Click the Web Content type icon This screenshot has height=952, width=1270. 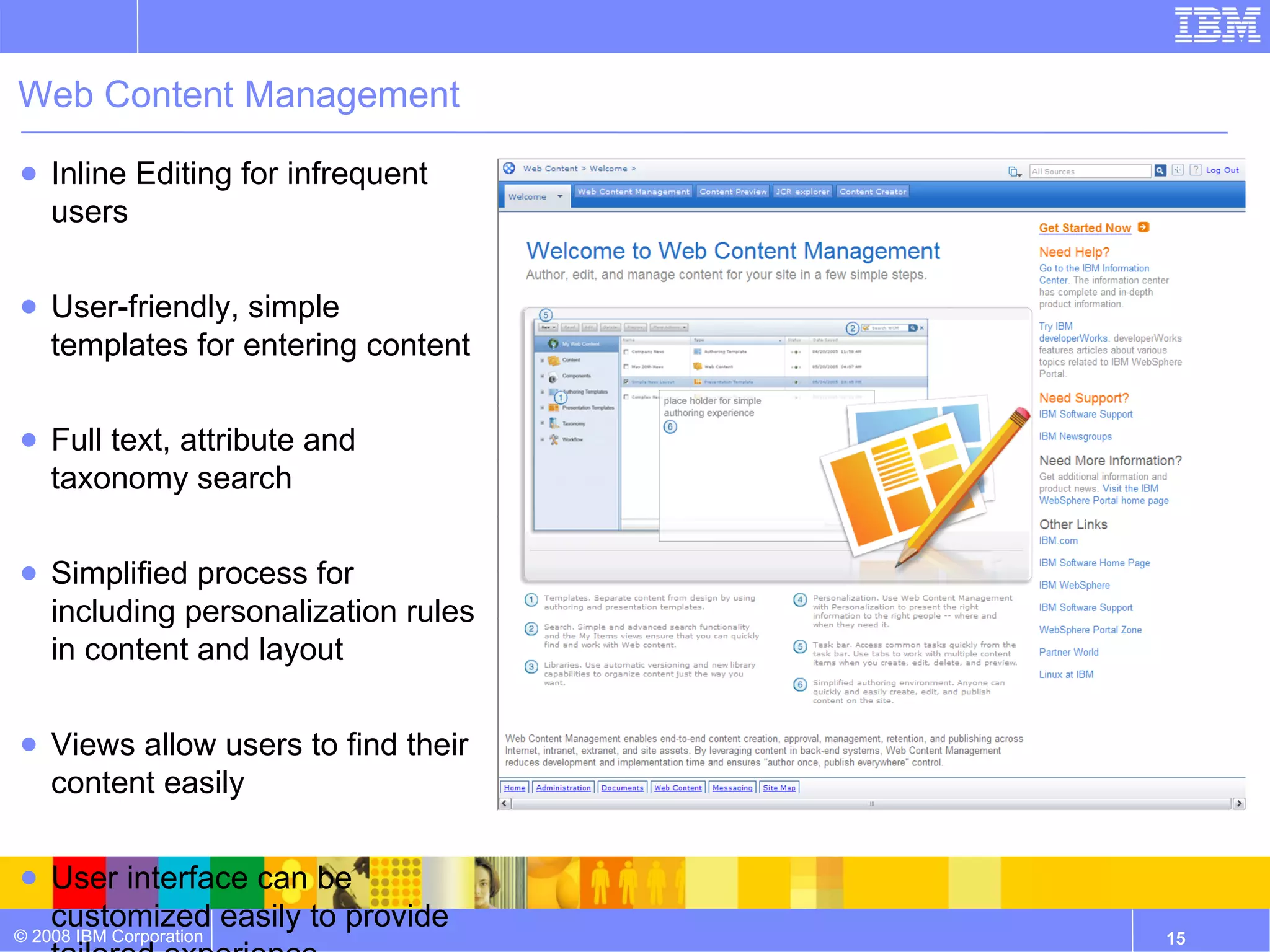click(697, 366)
